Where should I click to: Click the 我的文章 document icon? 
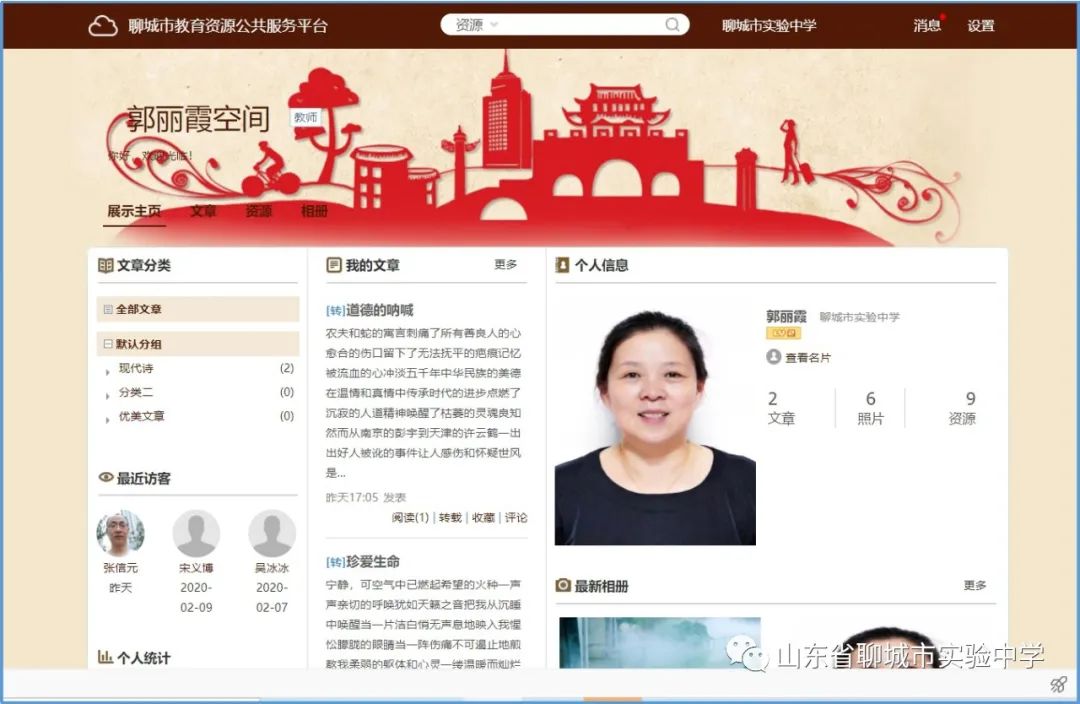[x=333, y=265]
